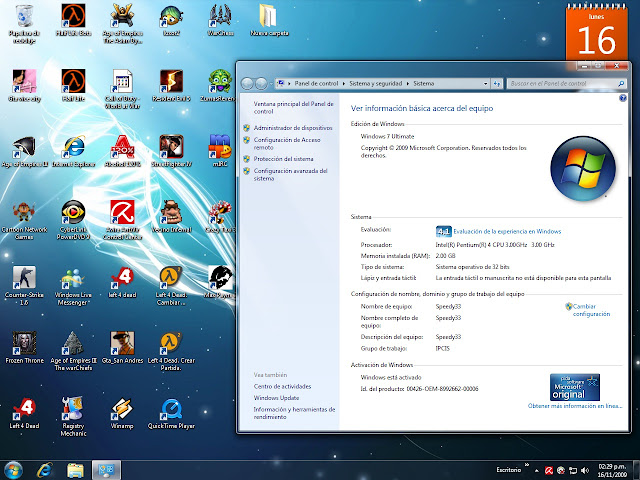Click the 'Buscar en el Panel de control' field
Screen dimensions: 640x480
[x=560, y=83]
